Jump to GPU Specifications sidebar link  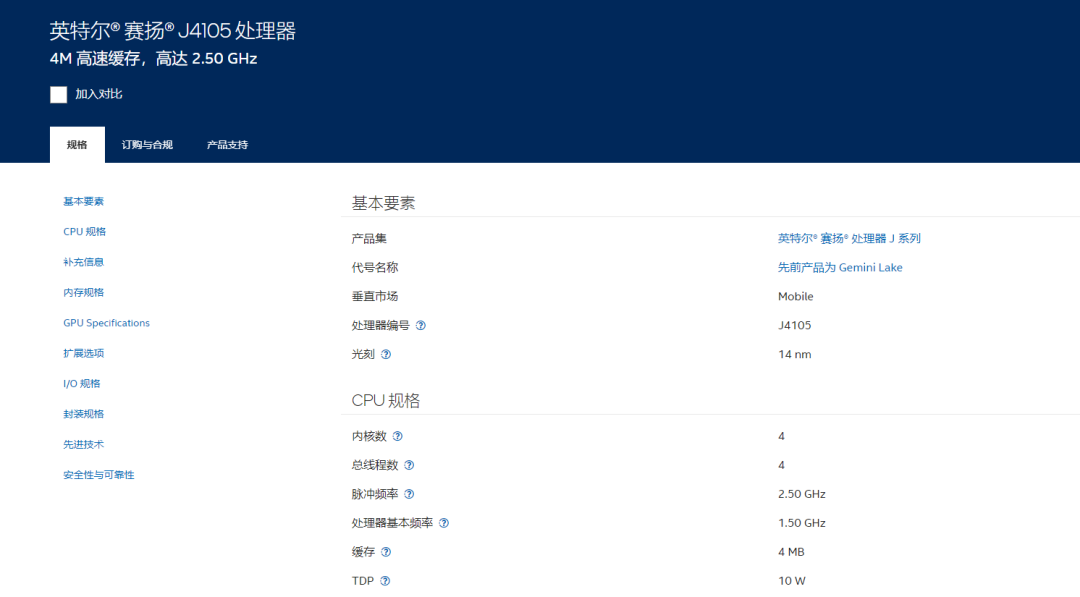click(106, 323)
